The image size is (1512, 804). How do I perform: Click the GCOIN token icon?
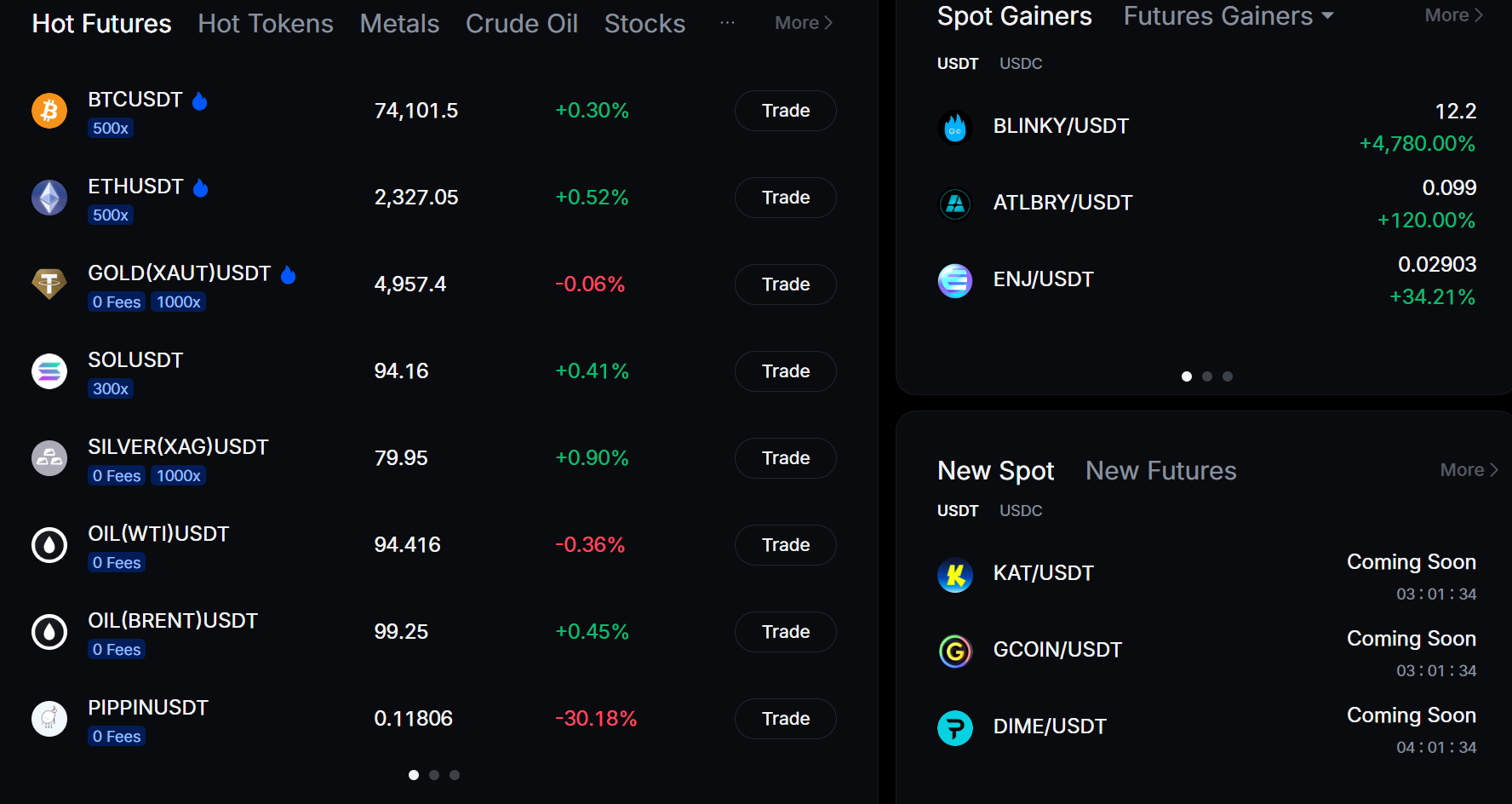(955, 651)
